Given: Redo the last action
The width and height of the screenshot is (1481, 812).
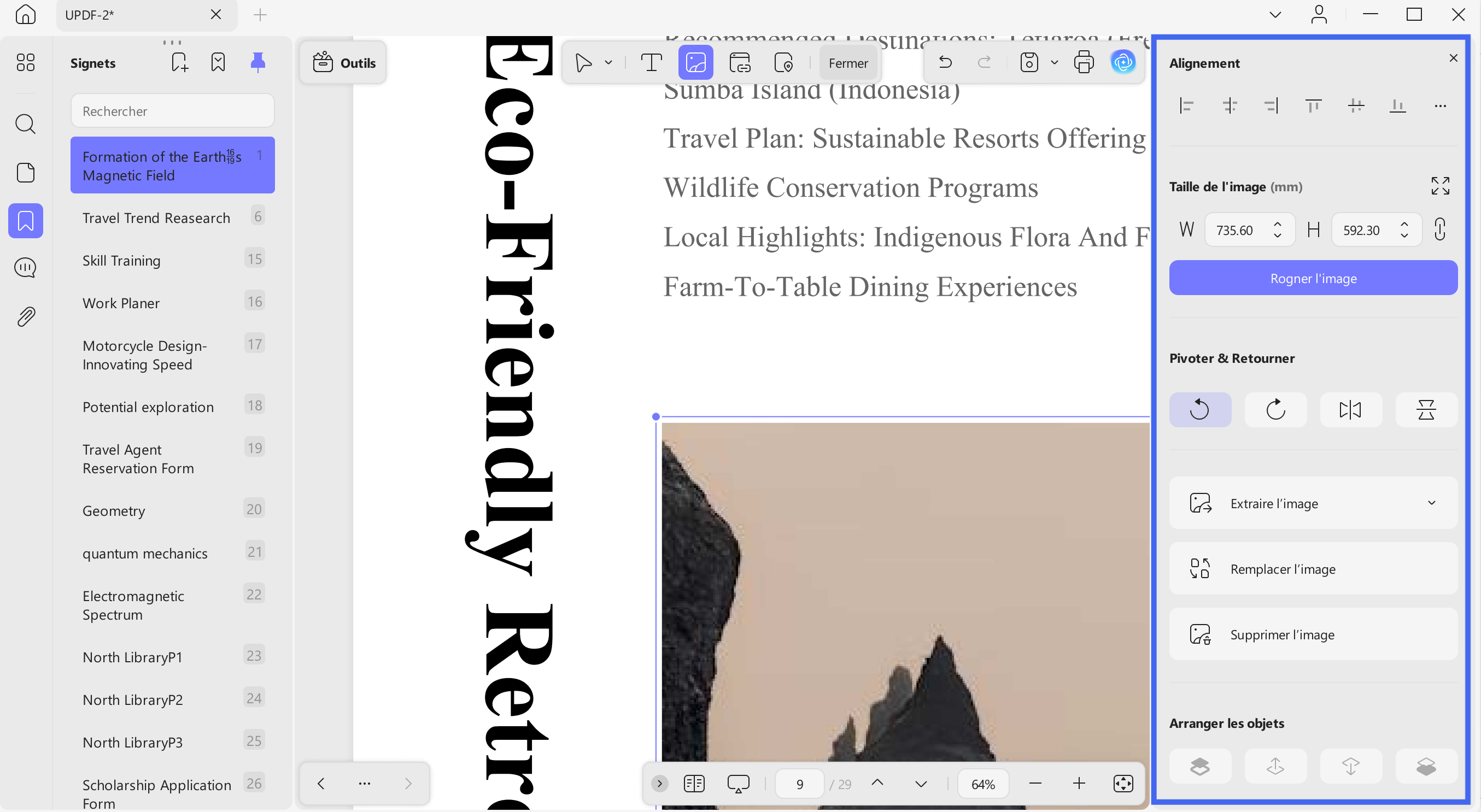Looking at the screenshot, I should point(984,62).
